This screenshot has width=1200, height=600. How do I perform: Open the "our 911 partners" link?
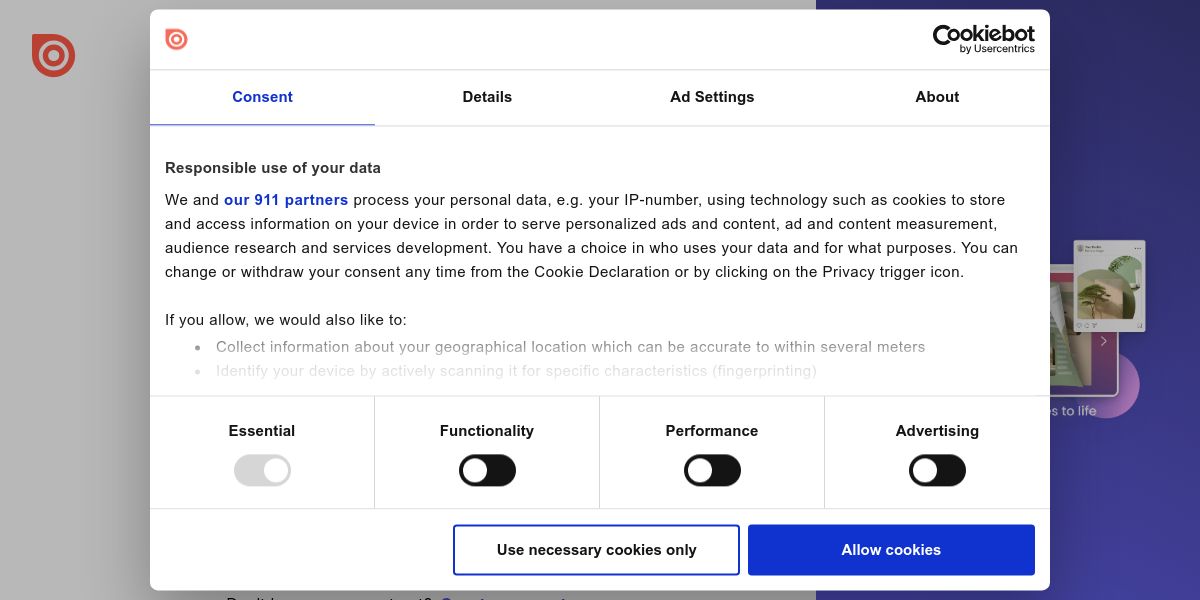tap(286, 200)
